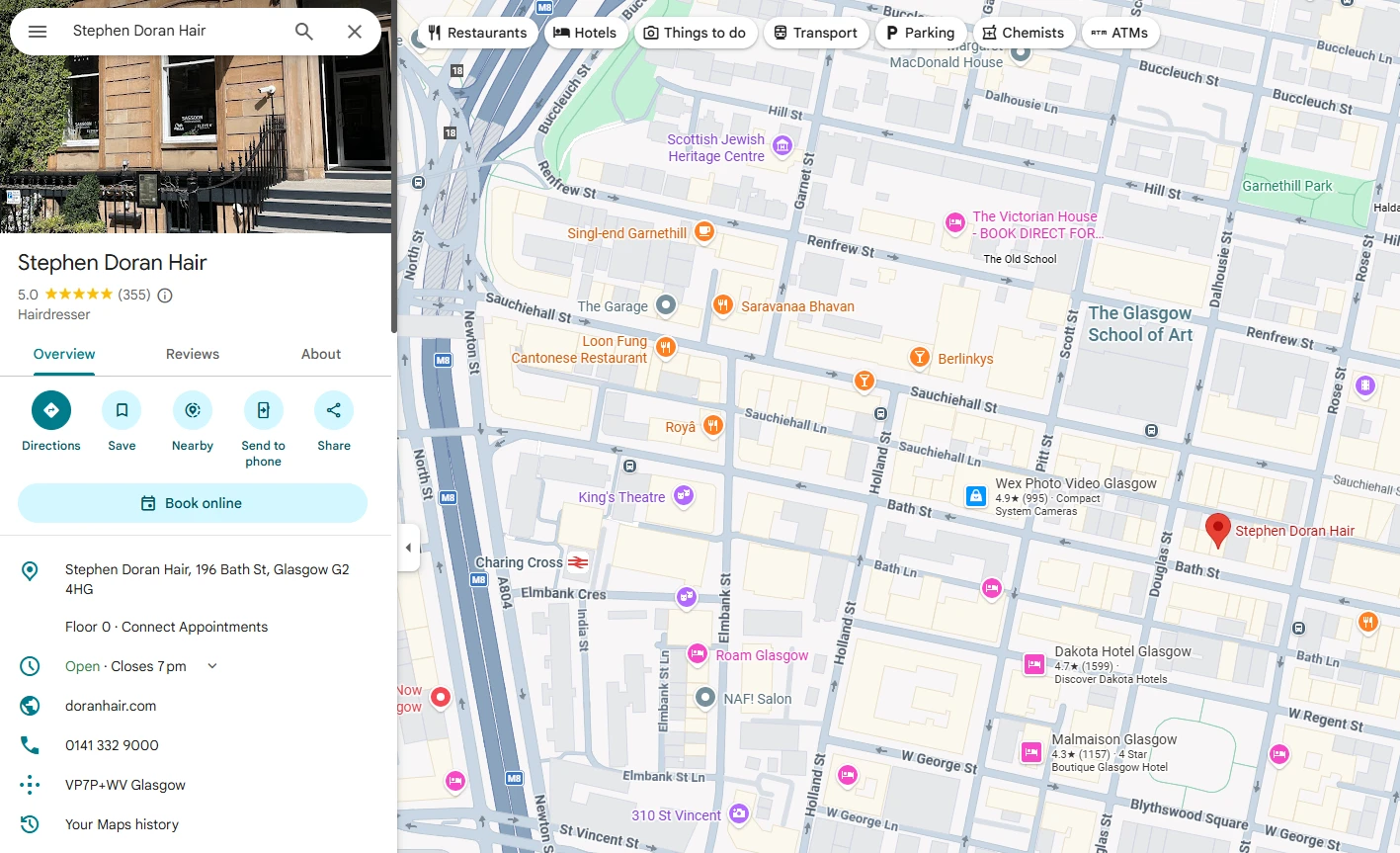Click The Old School map label
The height and width of the screenshot is (853, 1400).
tap(1020, 259)
